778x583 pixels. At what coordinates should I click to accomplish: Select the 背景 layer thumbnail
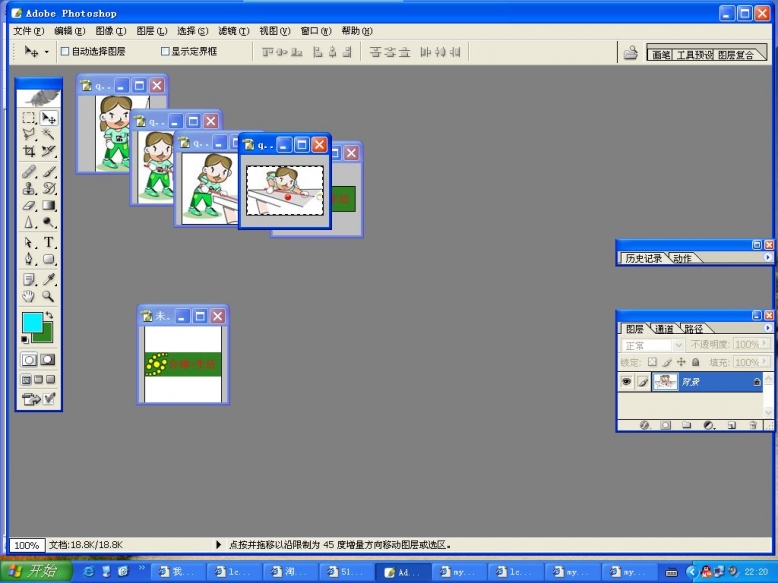coord(665,382)
